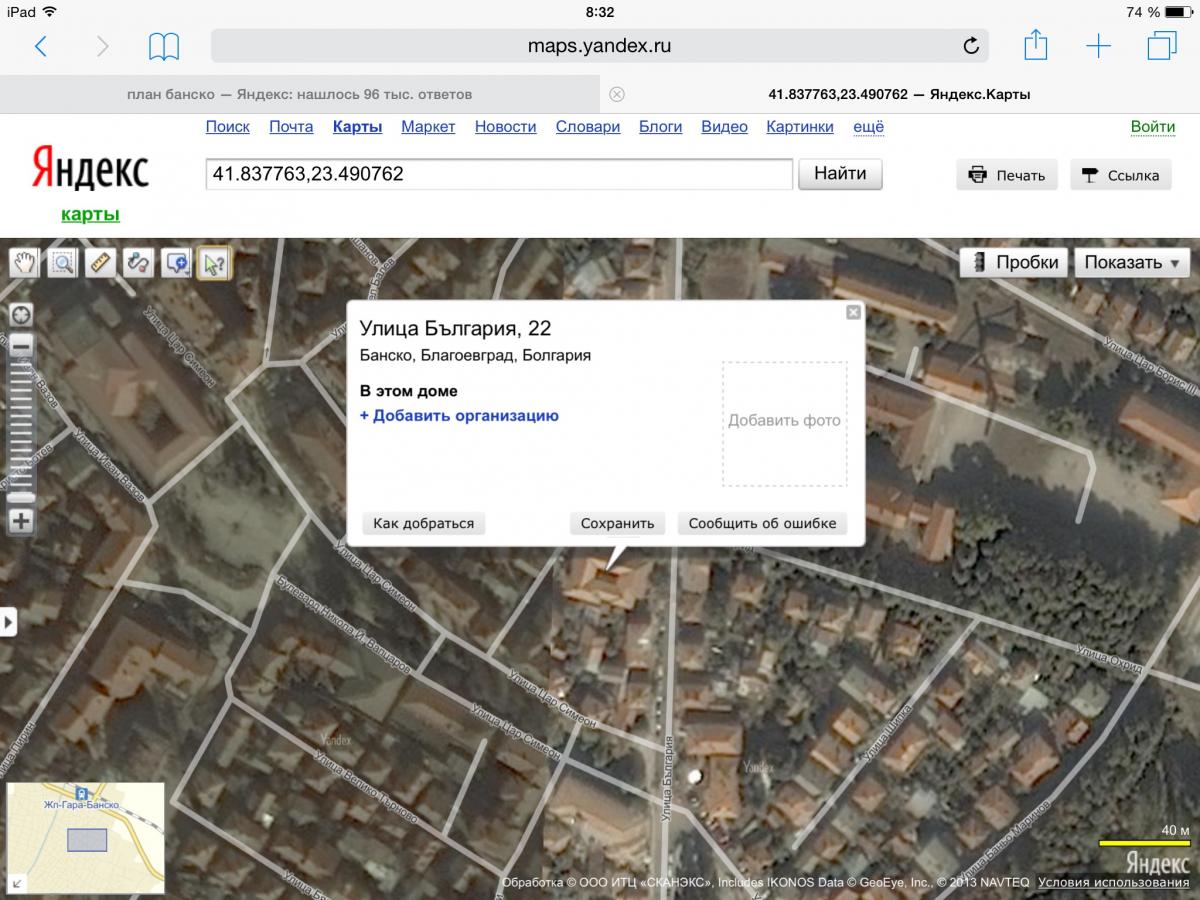The width and height of the screenshot is (1200, 900).
Task: Open Блоги link in top navigation
Action: (x=661, y=127)
